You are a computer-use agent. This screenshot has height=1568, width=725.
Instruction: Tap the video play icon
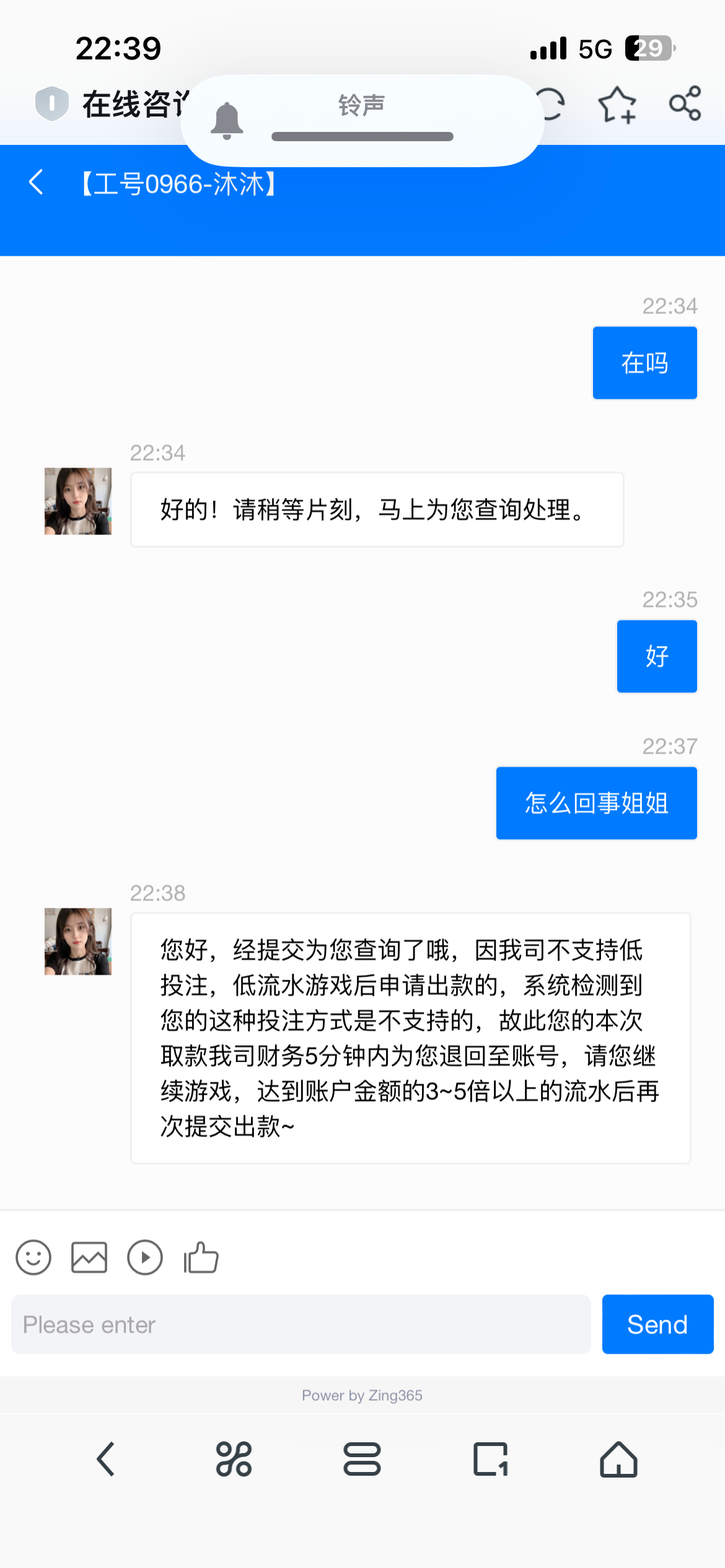(145, 1257)
